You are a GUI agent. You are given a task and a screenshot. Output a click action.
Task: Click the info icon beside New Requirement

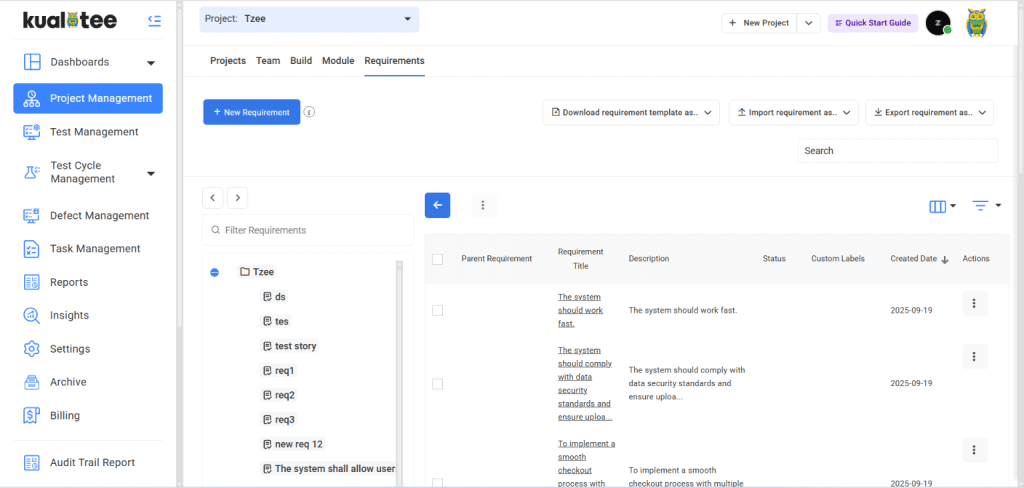[x=309, y=113]
